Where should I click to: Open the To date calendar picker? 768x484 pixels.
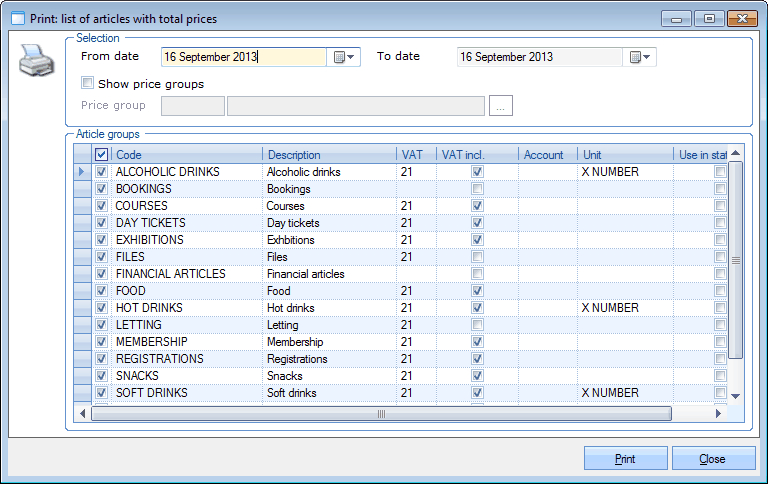tap(640, 57)
